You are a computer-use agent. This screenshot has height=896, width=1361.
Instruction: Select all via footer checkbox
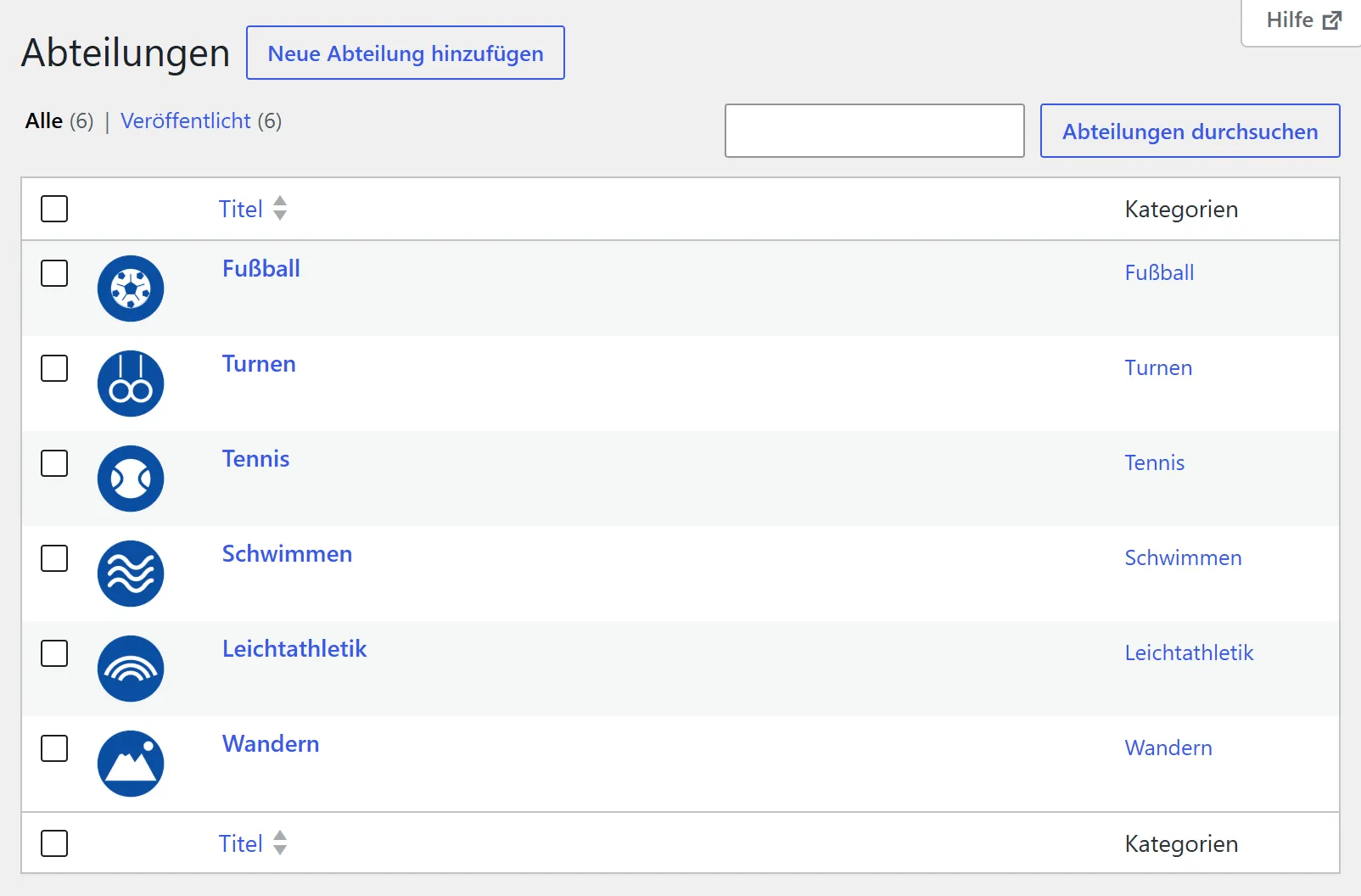(x=54, y=843)
